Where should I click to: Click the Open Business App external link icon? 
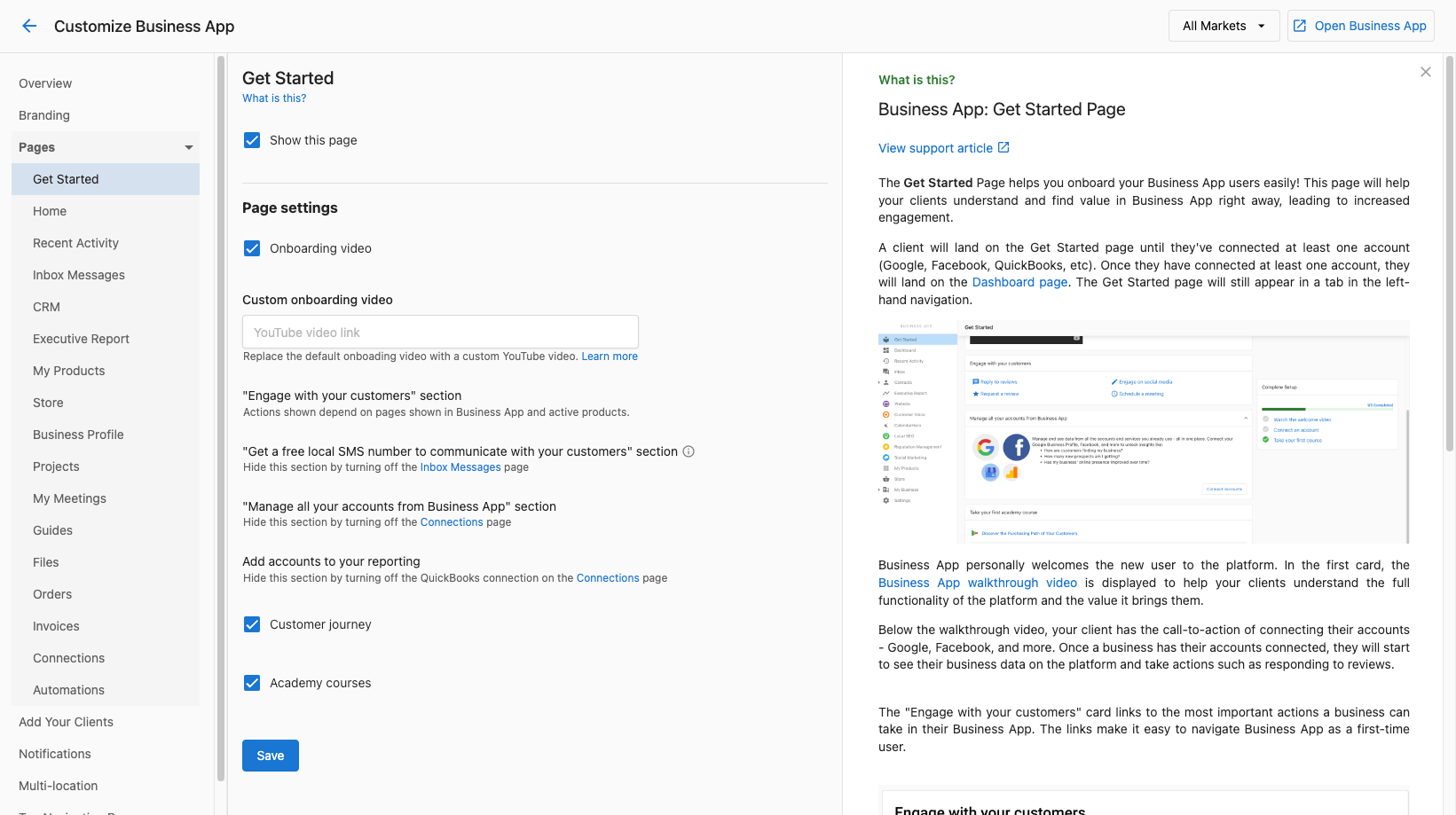(1300, 26)
